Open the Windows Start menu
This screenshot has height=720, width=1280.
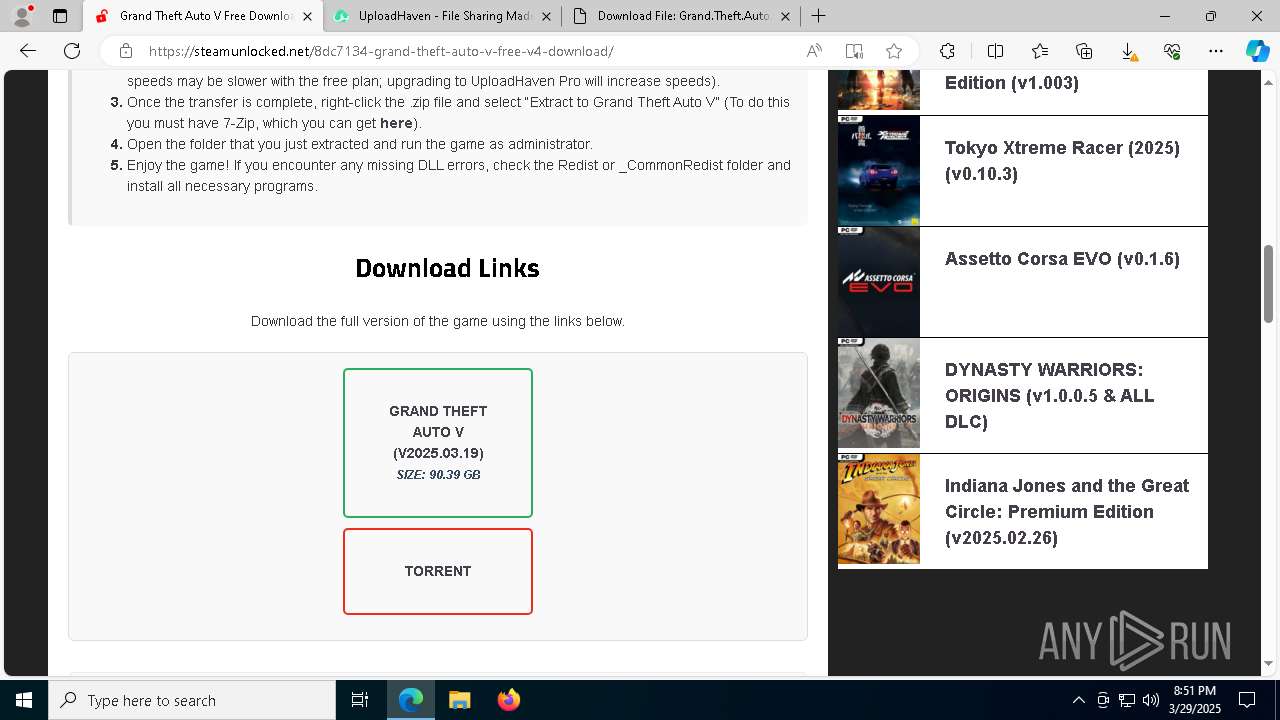click(24, 700)
